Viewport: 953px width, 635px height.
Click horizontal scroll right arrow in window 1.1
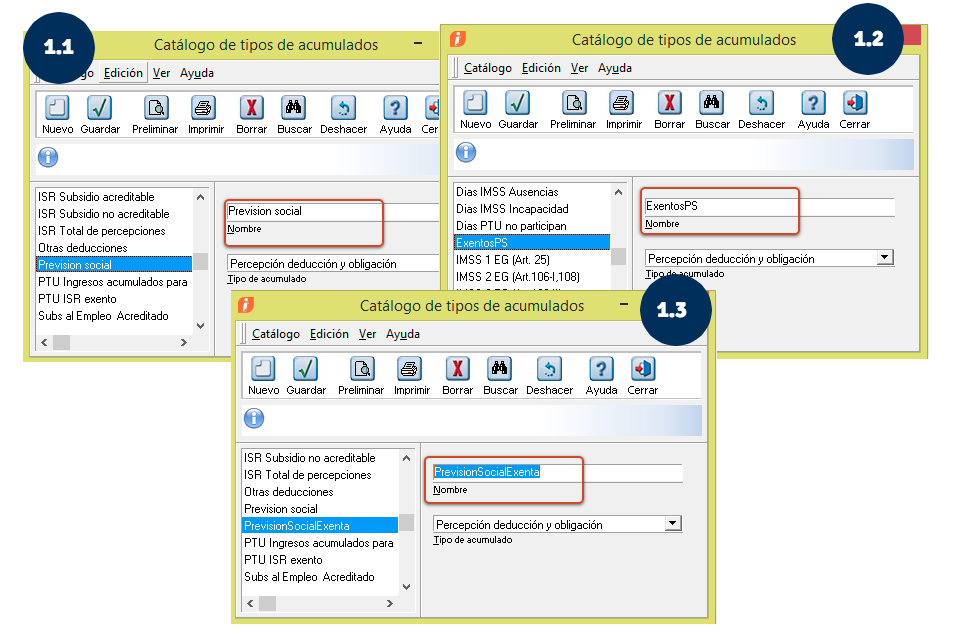point(184,343)
